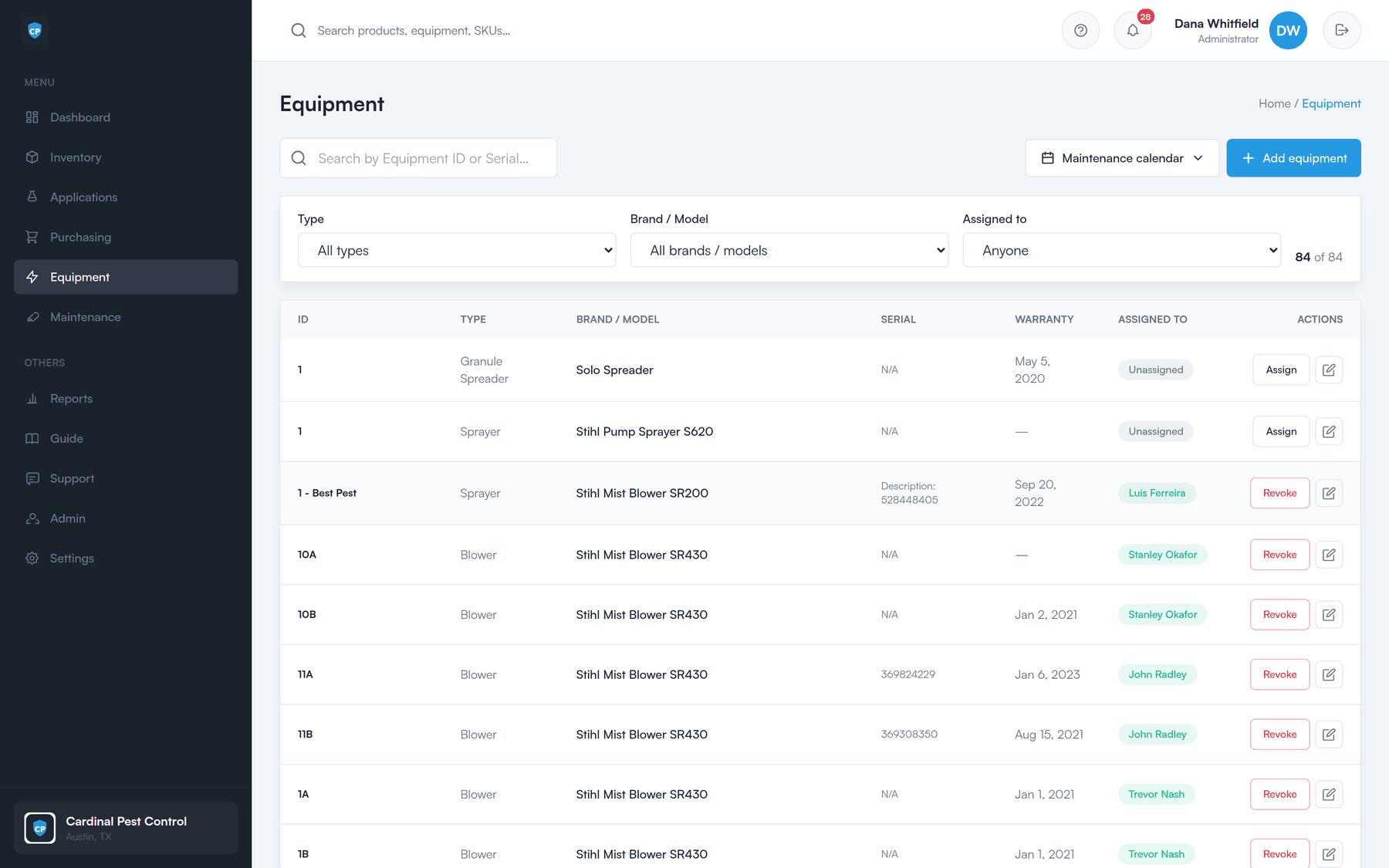Click the DW user avatar
1389x868 pixels.
[x=1288, y=31]
